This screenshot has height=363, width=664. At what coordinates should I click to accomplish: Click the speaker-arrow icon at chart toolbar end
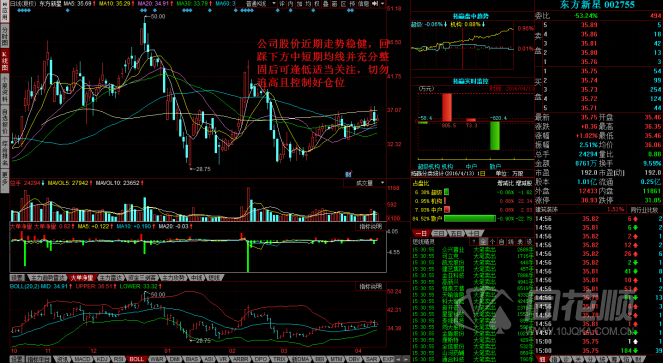pyautogui.click(x=375, y=3)
